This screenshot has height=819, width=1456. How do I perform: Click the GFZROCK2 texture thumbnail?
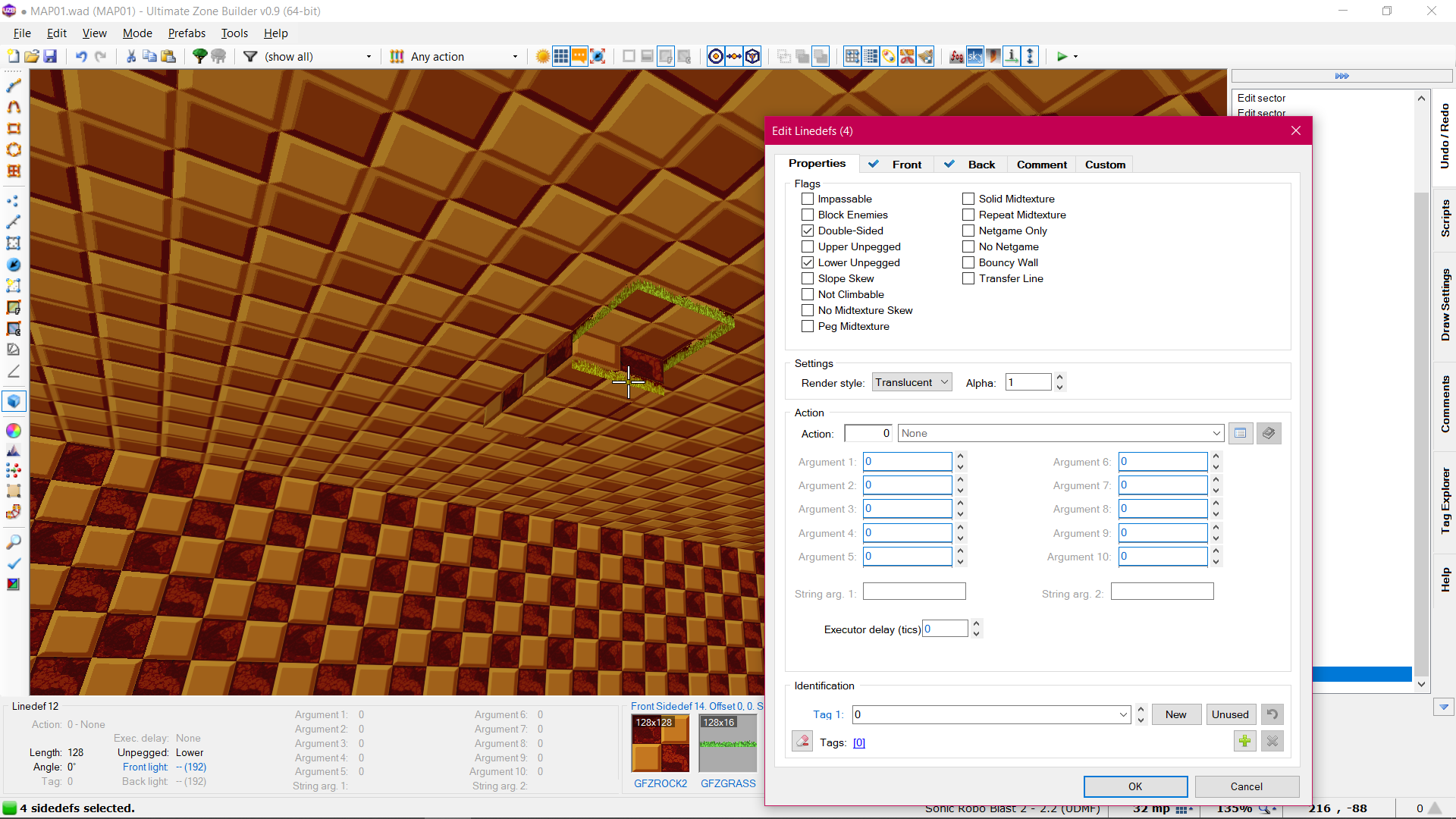(661, 743)
